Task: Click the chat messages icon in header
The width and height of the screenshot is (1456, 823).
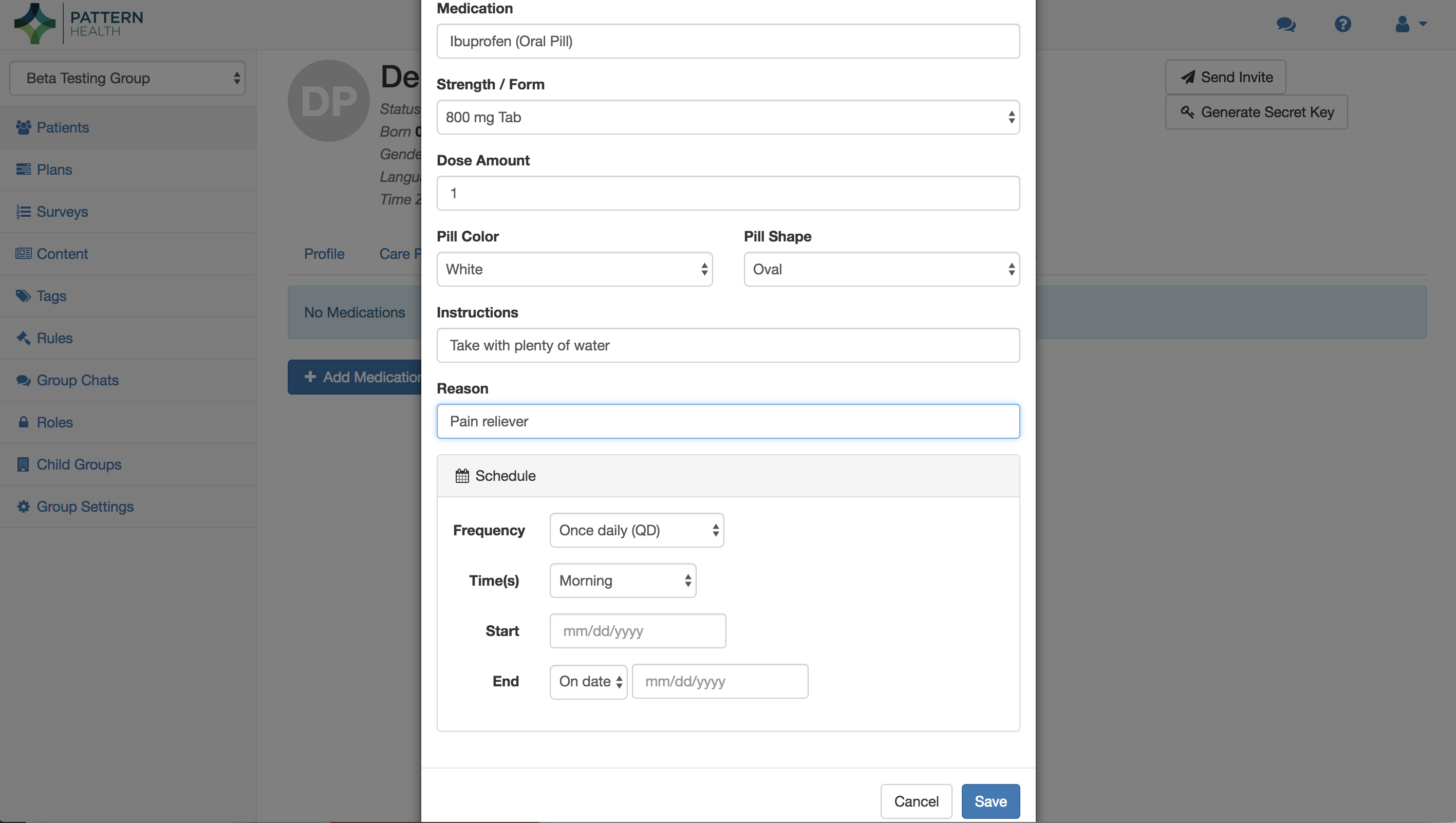Action: point(1286,24)
